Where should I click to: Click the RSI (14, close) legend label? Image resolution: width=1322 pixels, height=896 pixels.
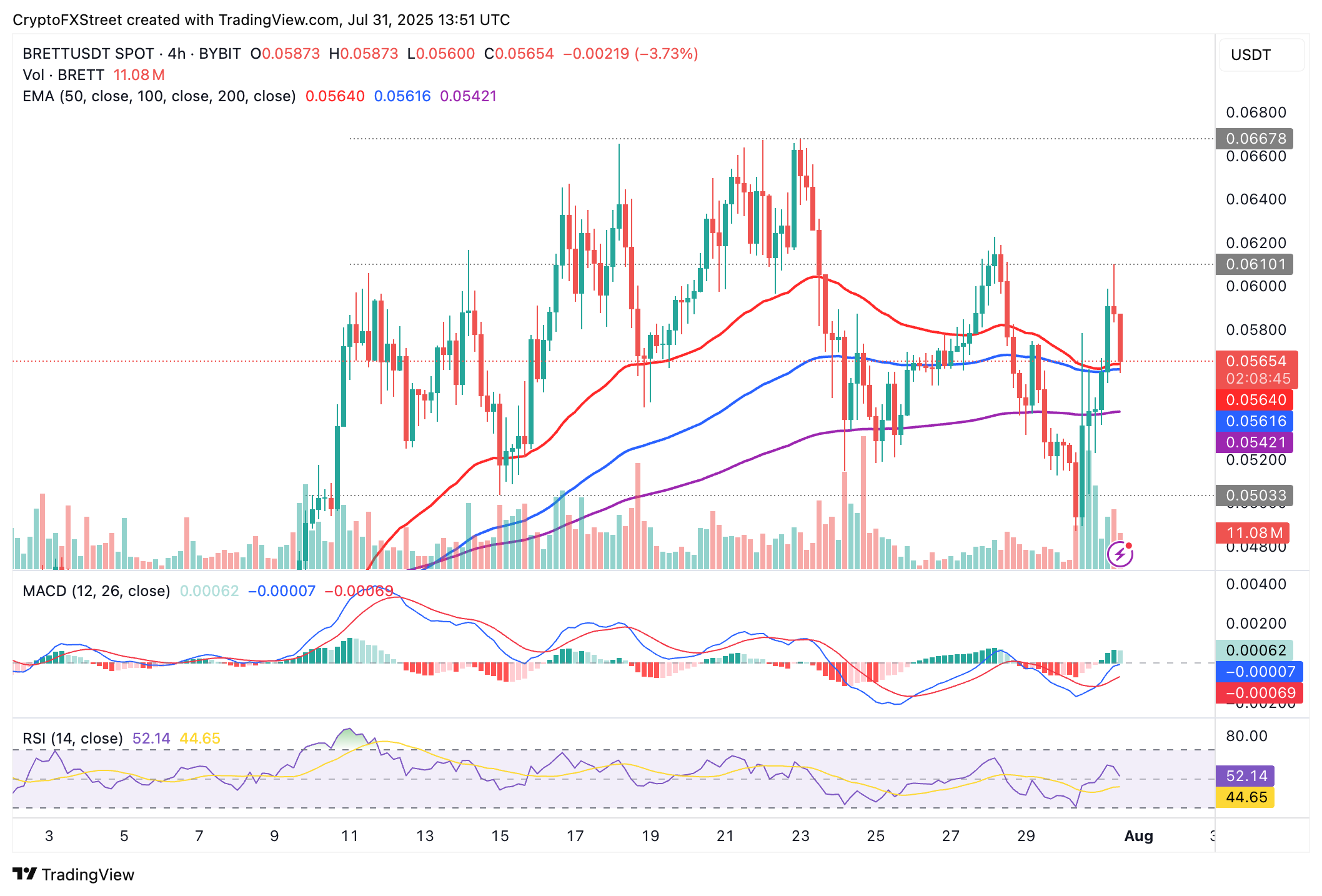(72, 739)
